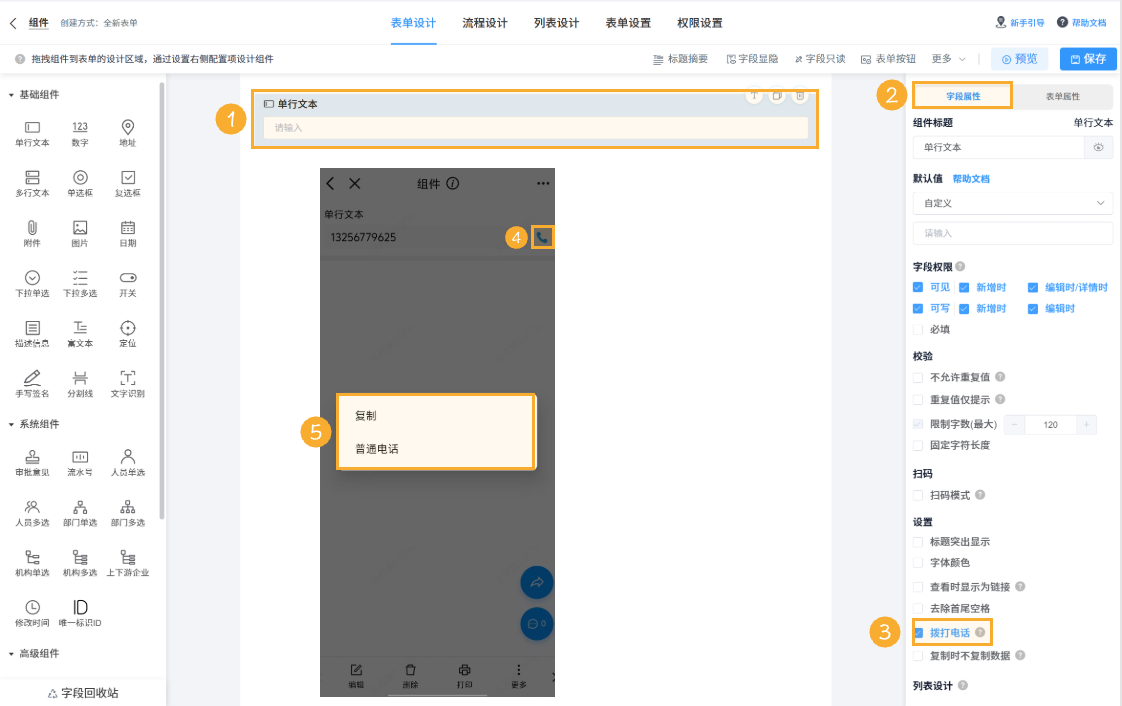Toggle the 拨打电话 checkbox
The image size is (1122, 706).
(918, 633)
